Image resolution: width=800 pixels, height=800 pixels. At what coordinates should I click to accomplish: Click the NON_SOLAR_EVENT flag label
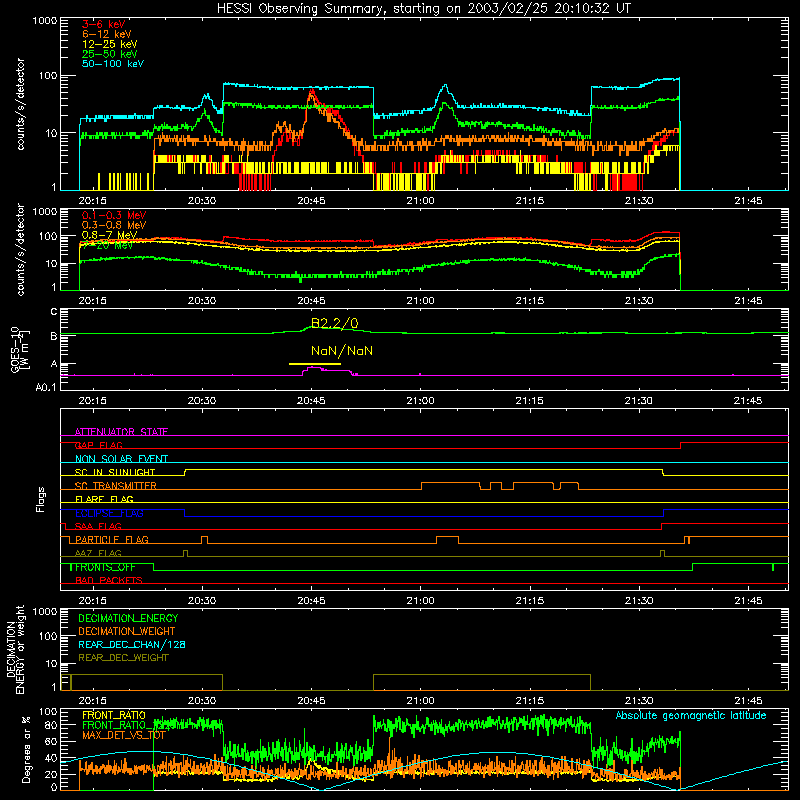point(121,459)
